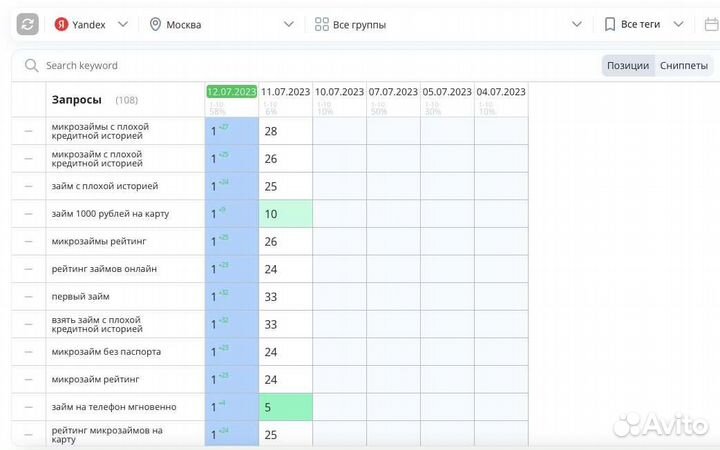Click keyword 'займ с плохой историей'

click(x=105, y=186)
